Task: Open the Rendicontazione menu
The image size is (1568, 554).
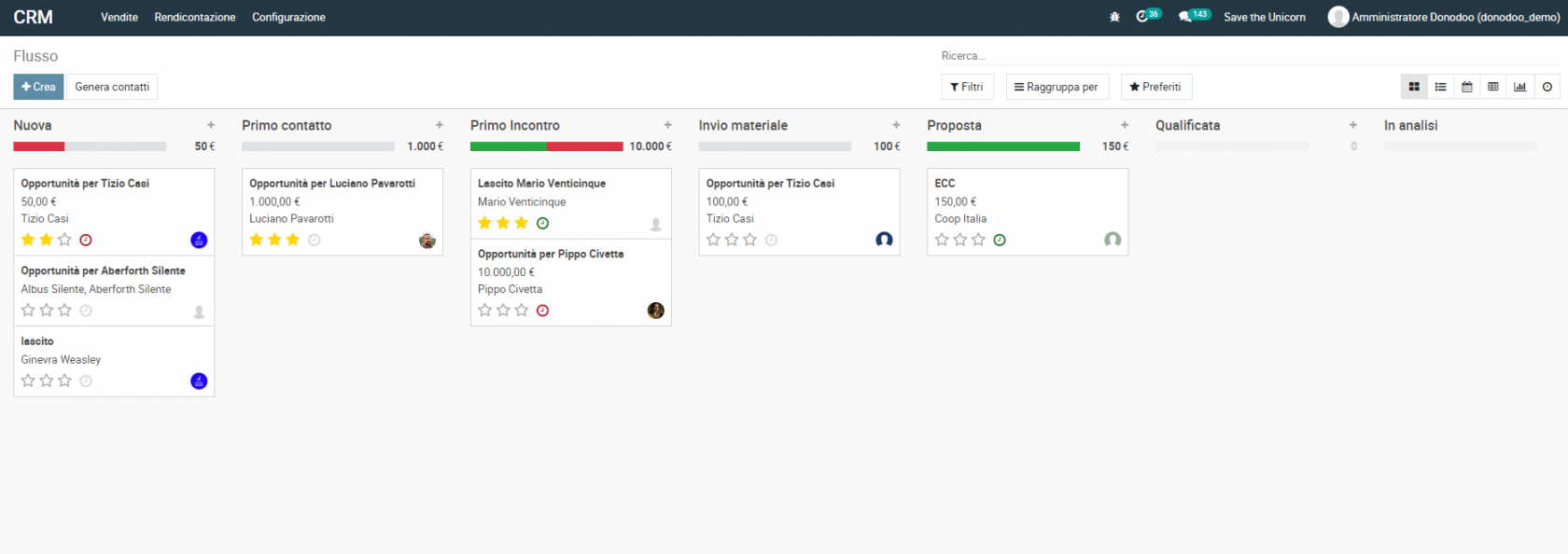Action: click(x=194, y=17)
